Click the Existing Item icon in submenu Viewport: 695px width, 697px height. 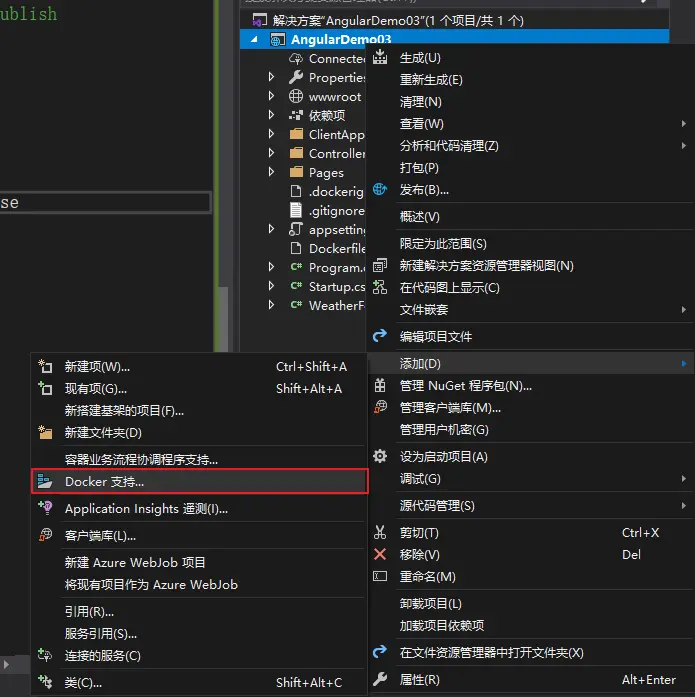45,389
